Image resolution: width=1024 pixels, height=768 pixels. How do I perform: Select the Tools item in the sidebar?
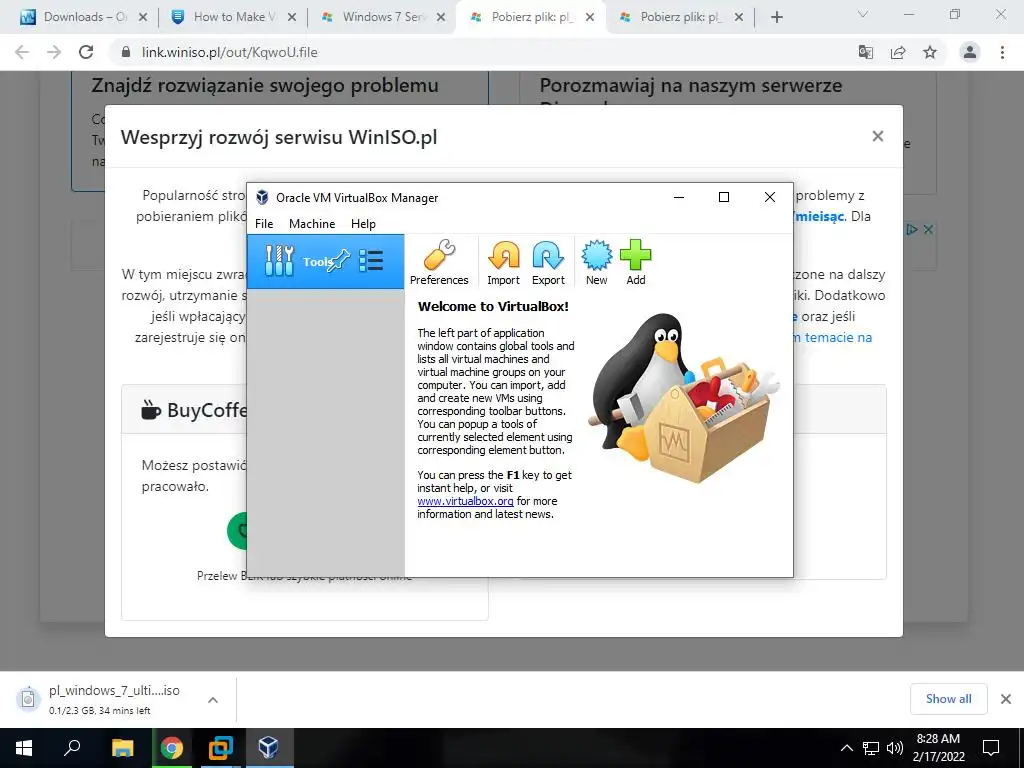click(326, 261)
